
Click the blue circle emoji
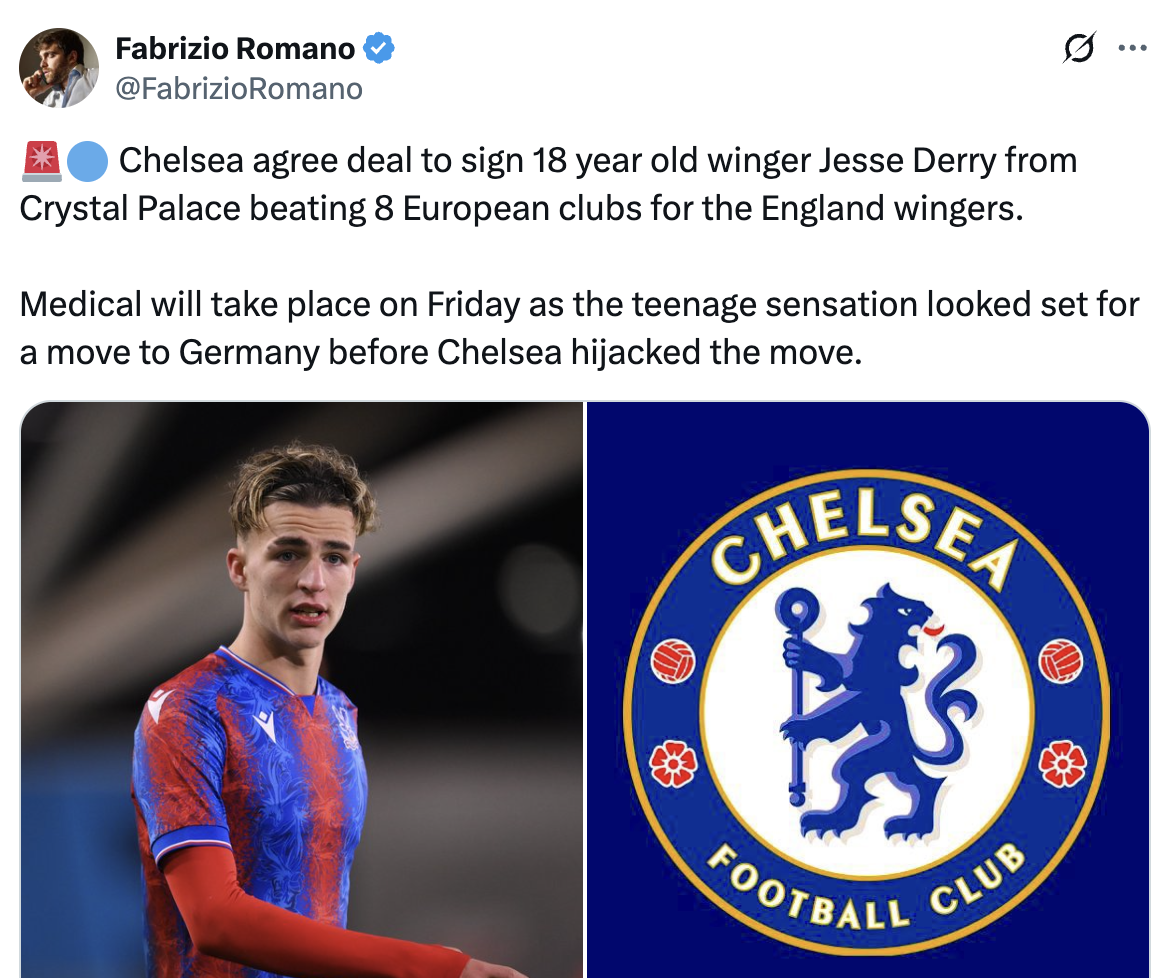click(87, 161)
